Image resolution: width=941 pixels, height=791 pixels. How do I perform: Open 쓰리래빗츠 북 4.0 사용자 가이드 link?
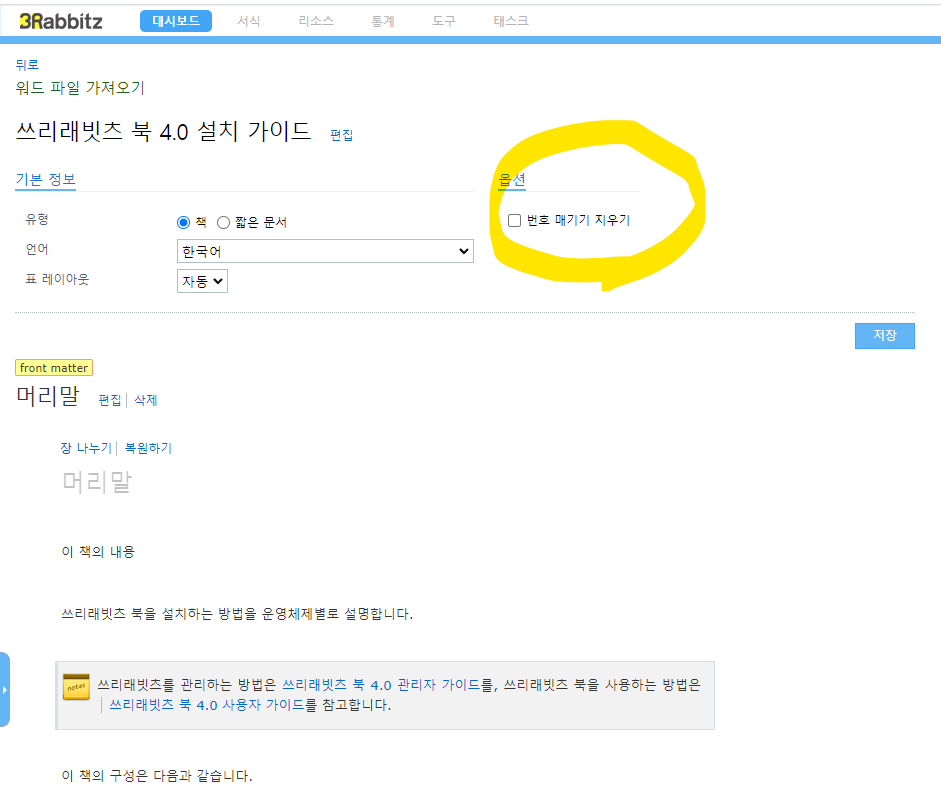[206, 705]
